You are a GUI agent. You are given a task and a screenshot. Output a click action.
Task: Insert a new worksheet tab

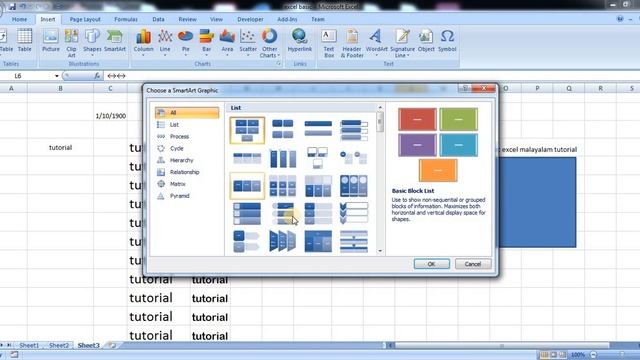coord(111,345)
